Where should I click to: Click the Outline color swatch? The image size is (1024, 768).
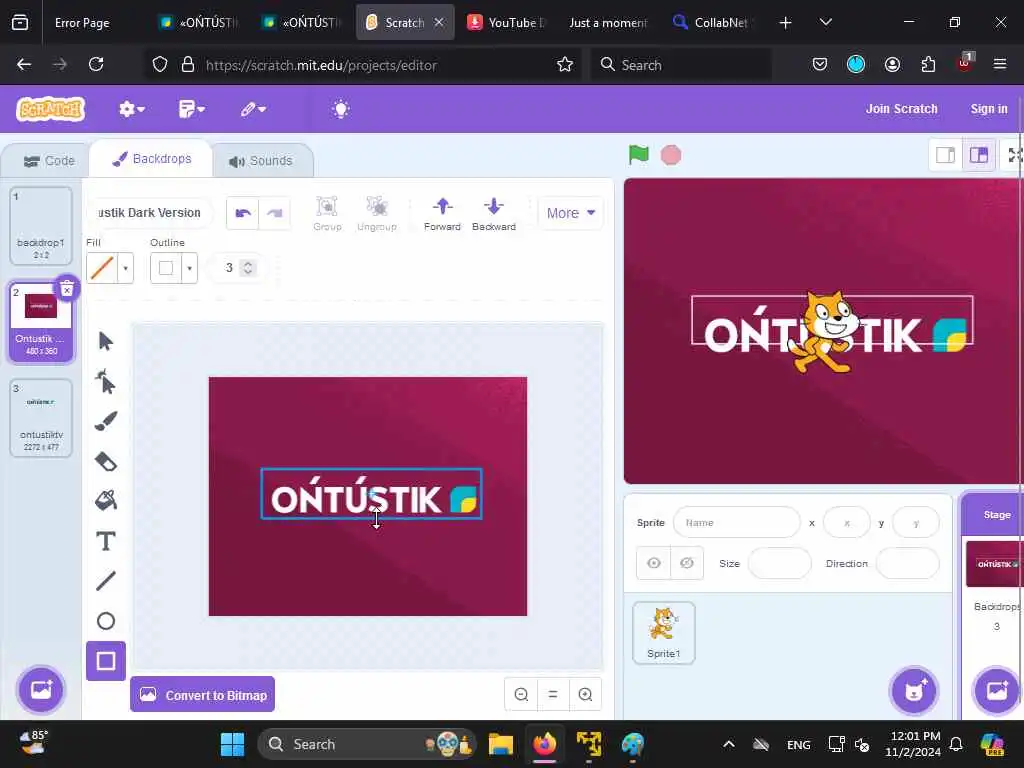click(166, 268)
